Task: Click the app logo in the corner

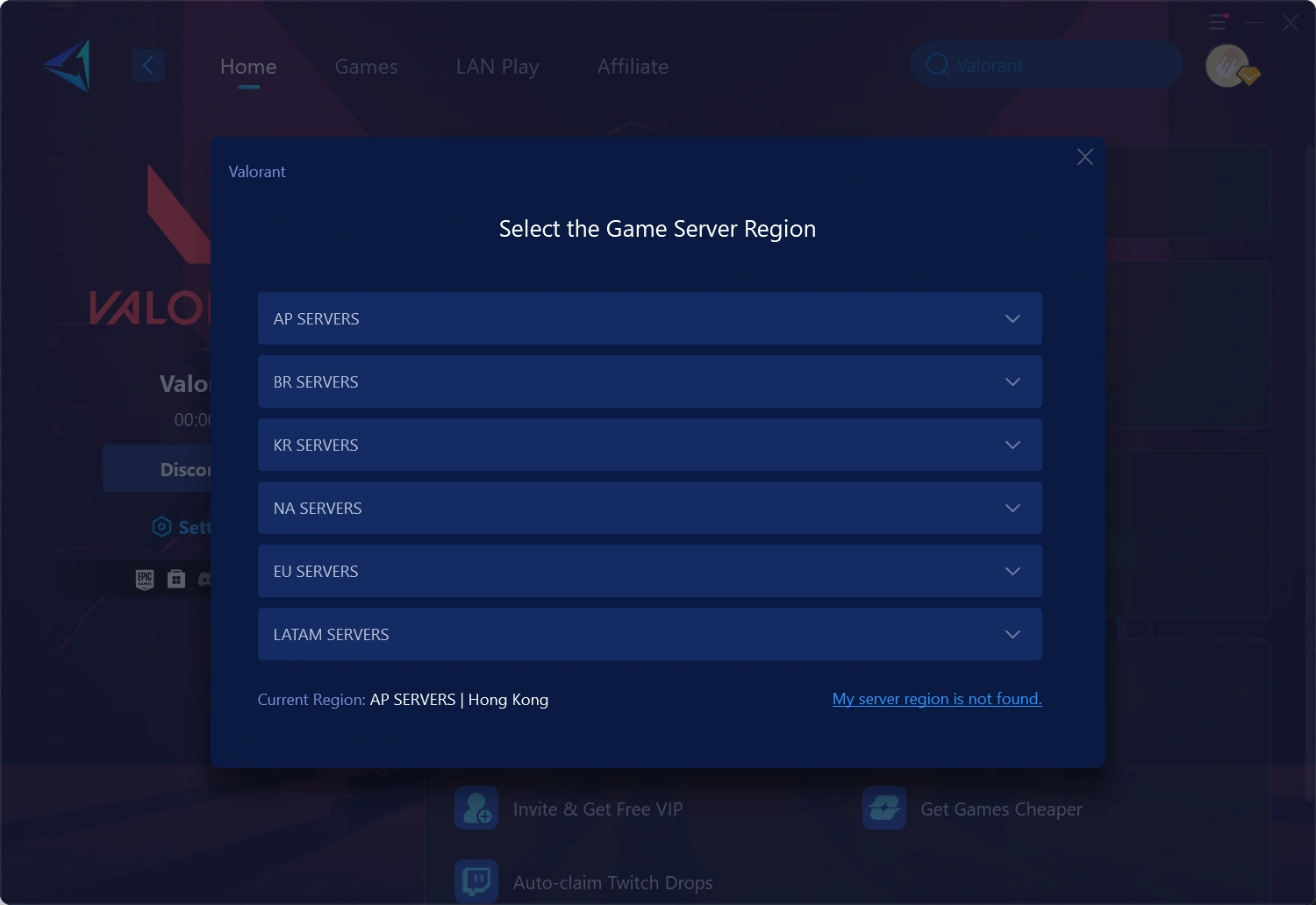Action: coord(68,66)
